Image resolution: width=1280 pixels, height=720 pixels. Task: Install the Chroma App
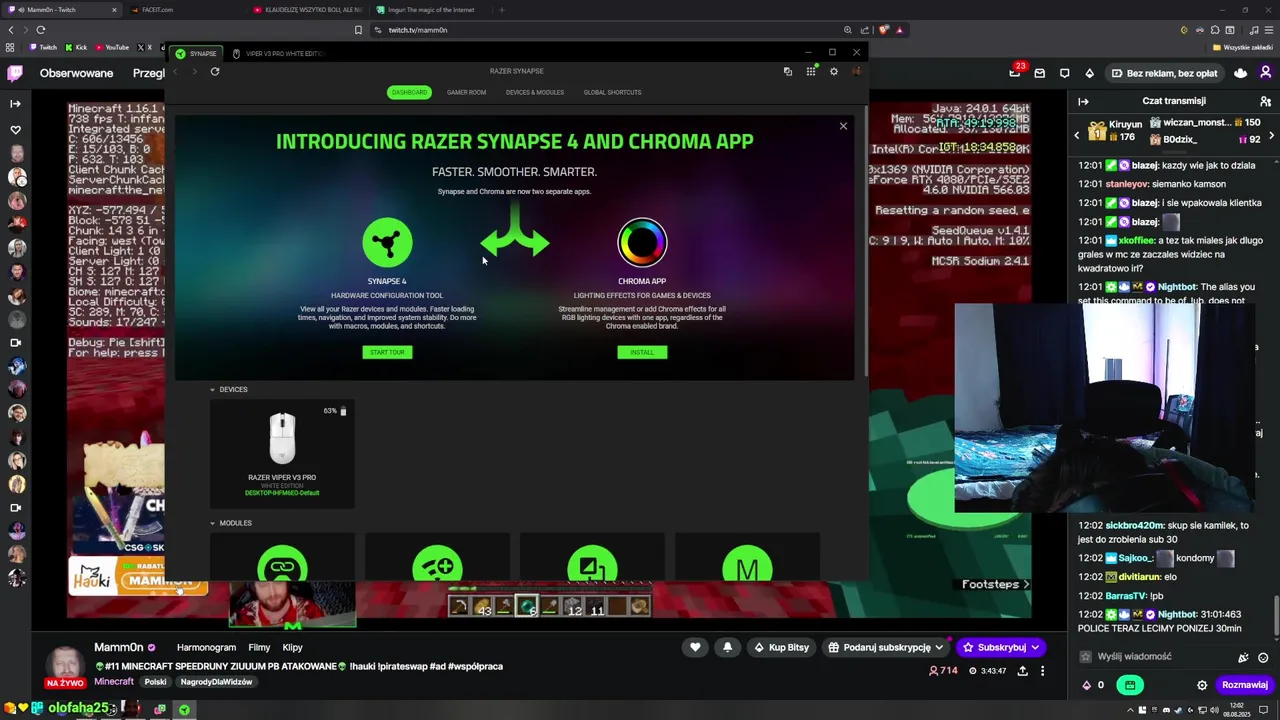(642, 352)
